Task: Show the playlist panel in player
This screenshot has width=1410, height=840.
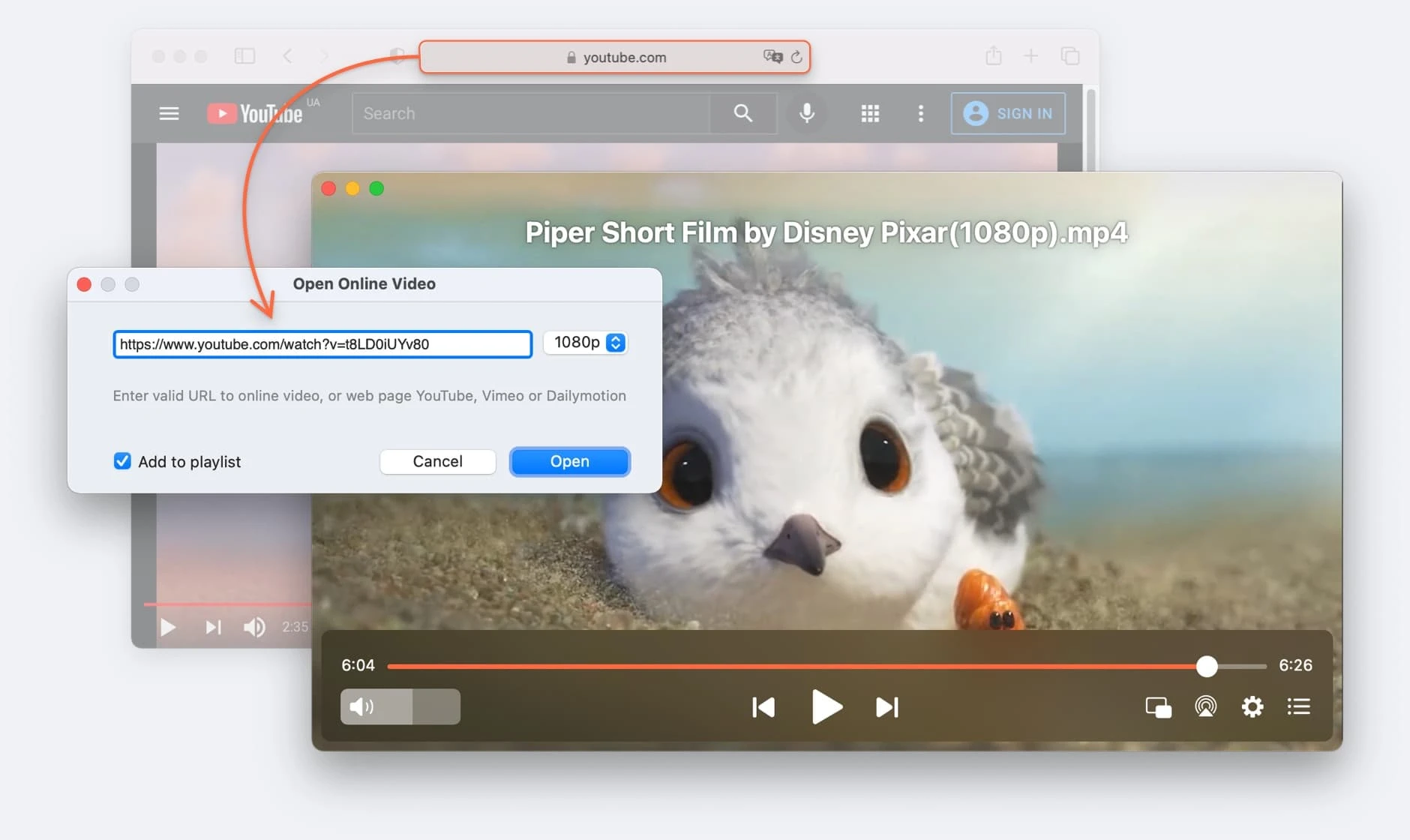Action: click(x=1298, y=706)
